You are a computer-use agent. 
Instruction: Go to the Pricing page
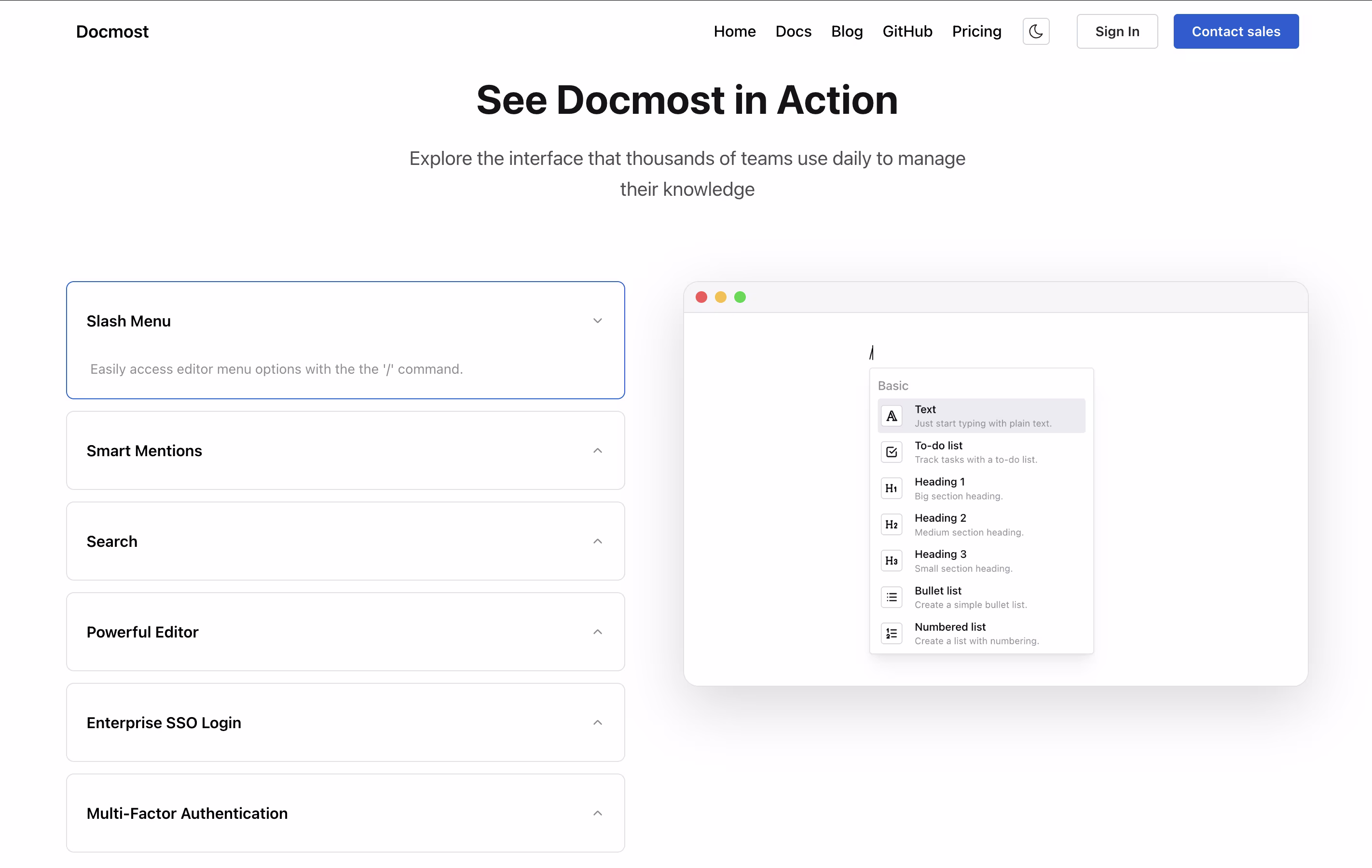pyautogui.click(x=976, y=31)
